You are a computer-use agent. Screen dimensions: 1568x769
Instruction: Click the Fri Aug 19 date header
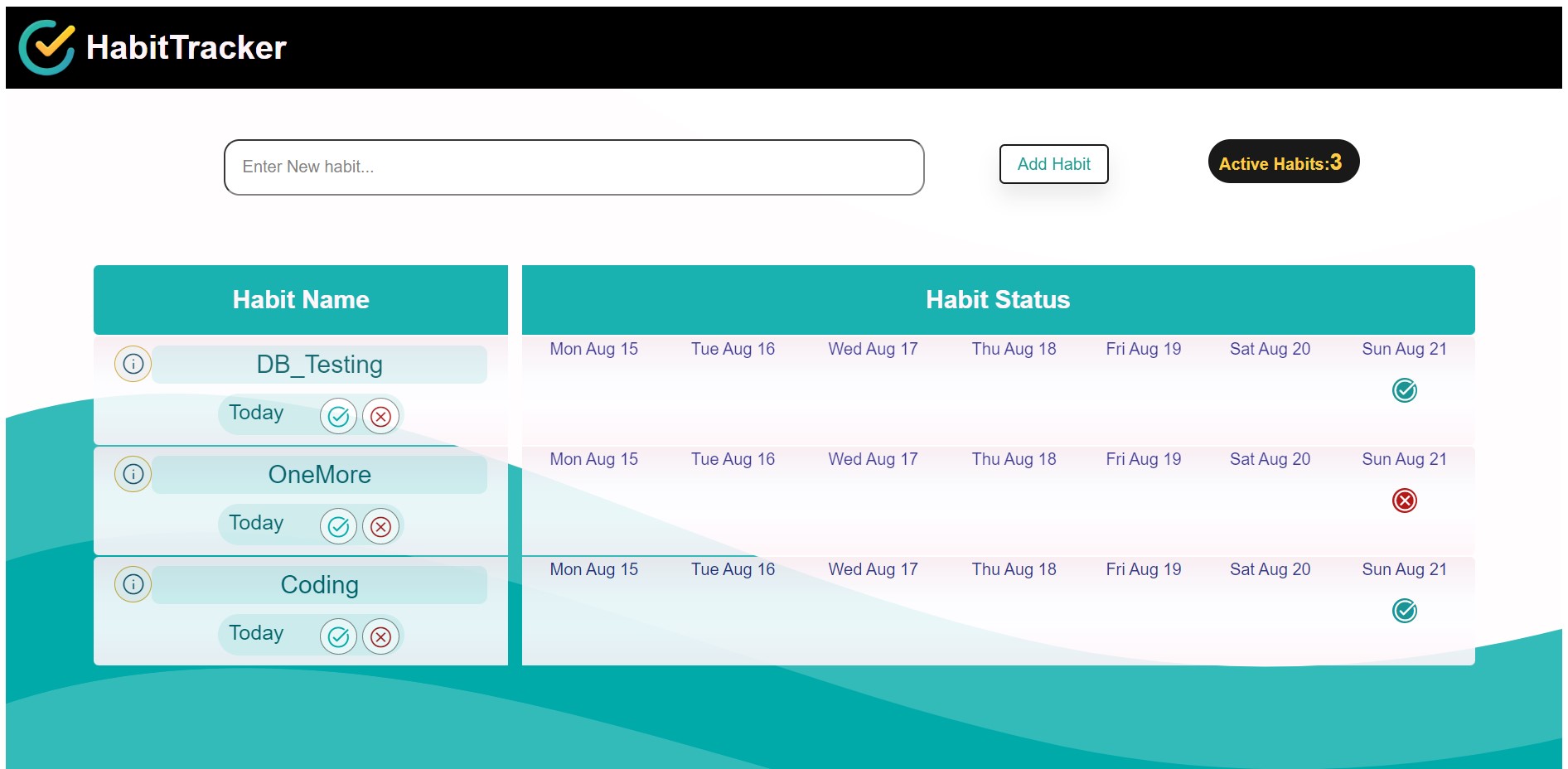tap(1144, 349)
